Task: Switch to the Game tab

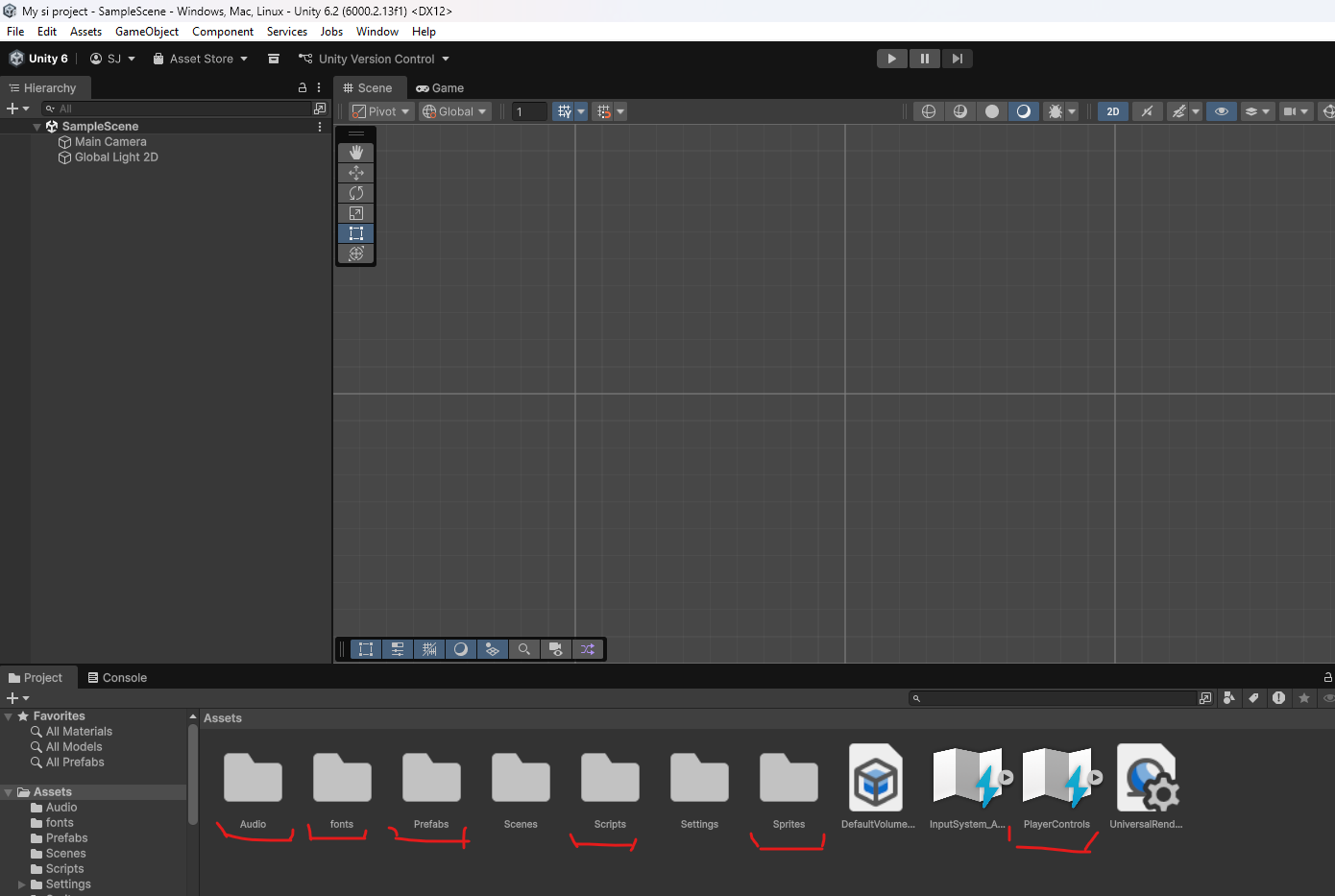Action: [x=441, y=87]
